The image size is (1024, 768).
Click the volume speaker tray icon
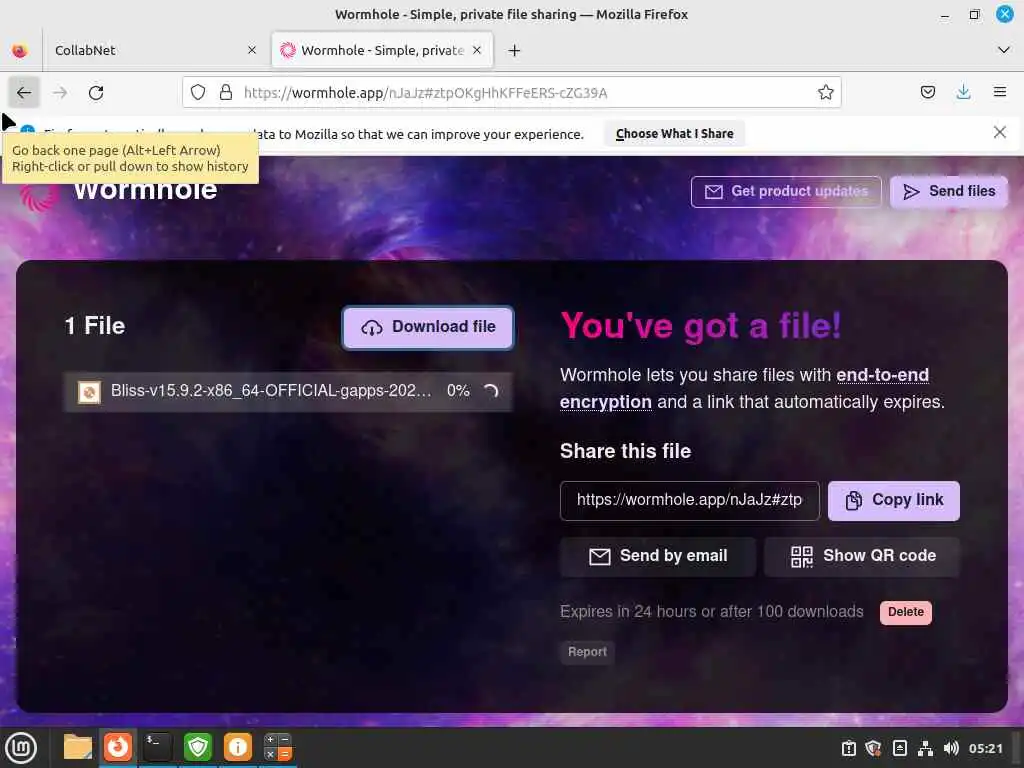951,748
